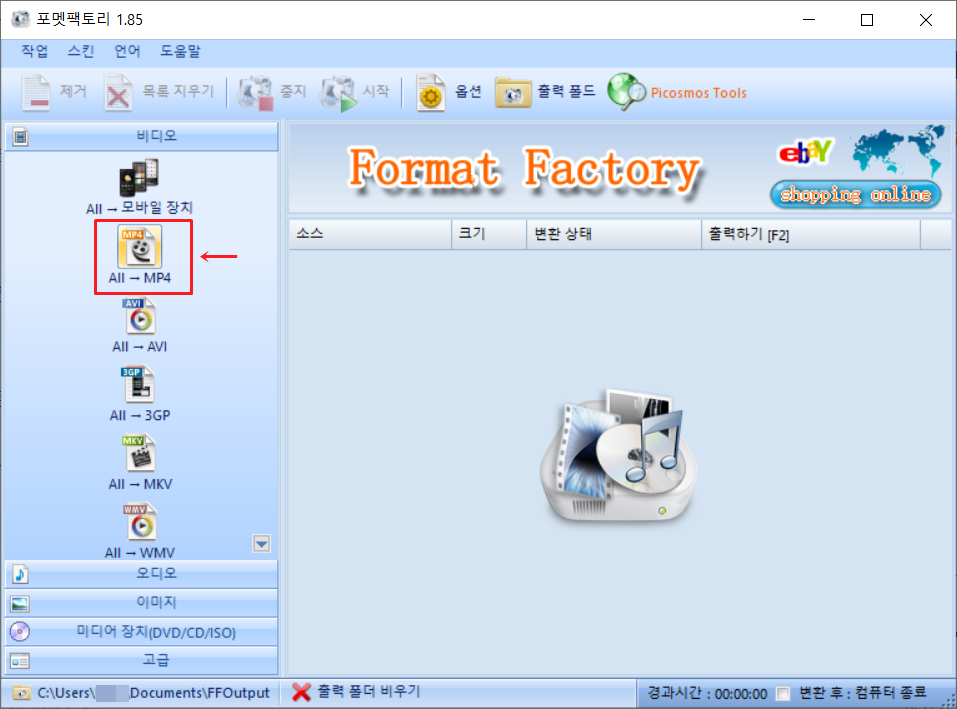Expand the 이미지 category section
The image size is (957, 709).
tap(141, 603)
